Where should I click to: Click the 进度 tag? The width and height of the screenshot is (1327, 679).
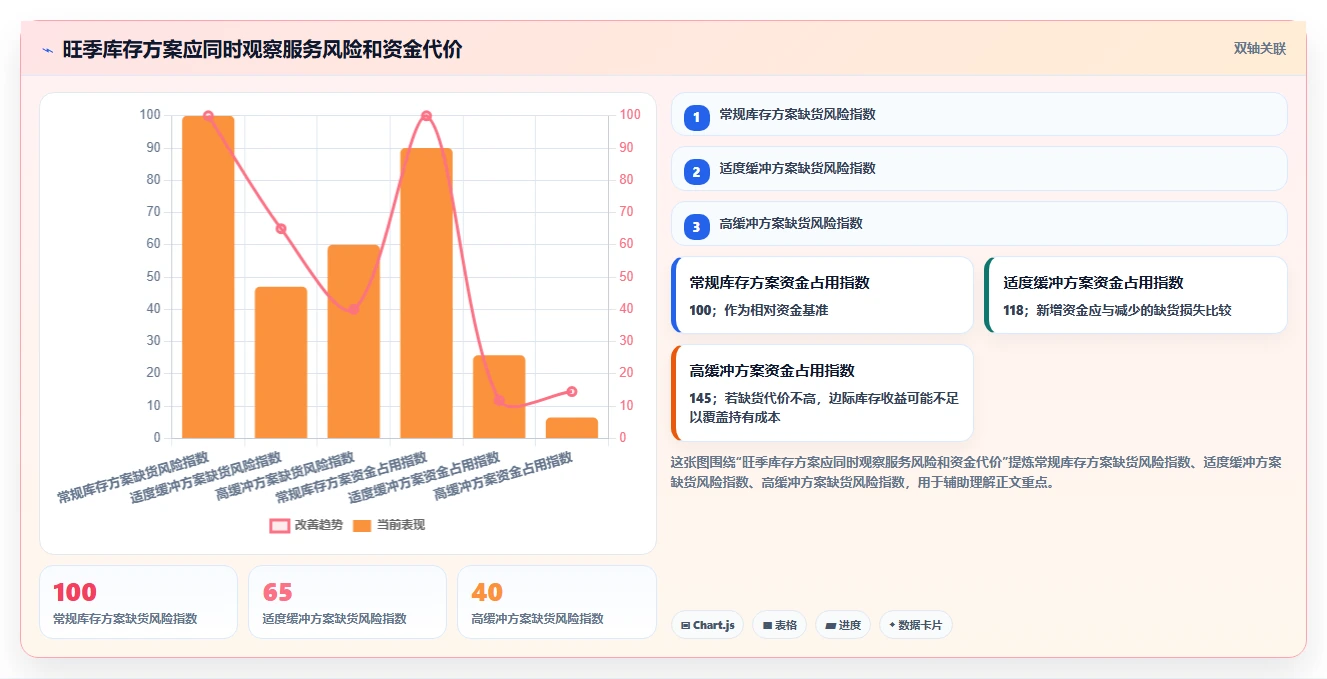(x=843, y=625)
